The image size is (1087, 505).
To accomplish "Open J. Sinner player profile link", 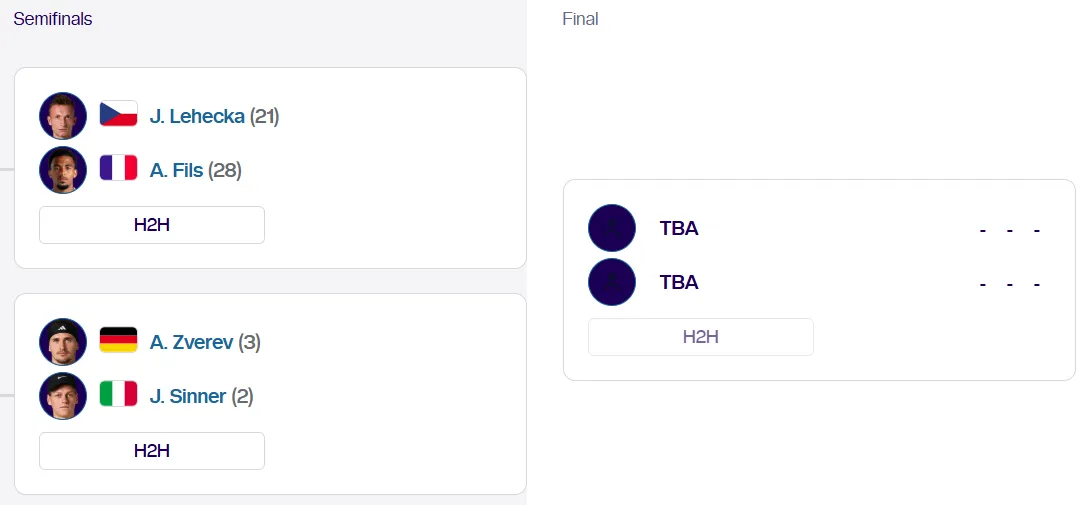I will click(188, 396).
